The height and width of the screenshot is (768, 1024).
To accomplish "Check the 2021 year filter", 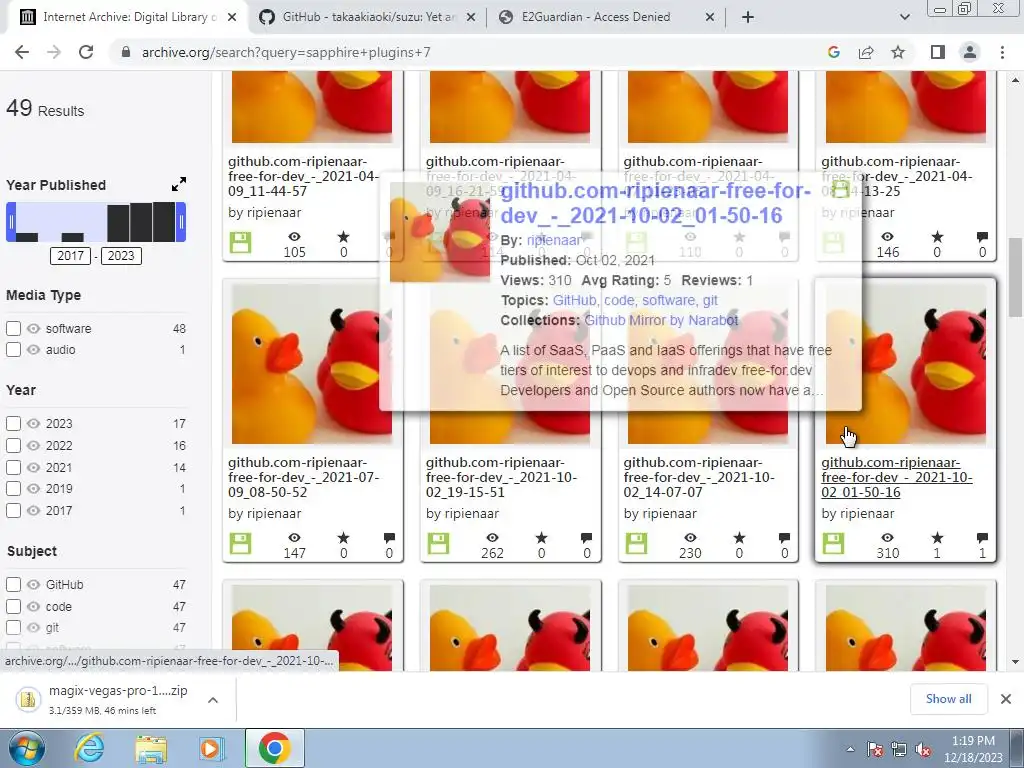I will [13, 468].
